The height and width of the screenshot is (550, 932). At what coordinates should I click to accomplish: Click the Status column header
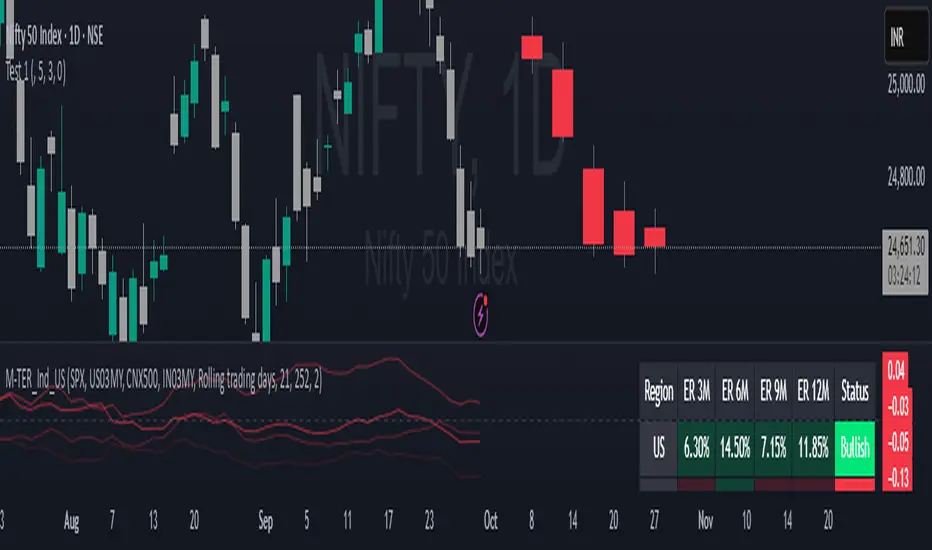click(x=855, y=391)
